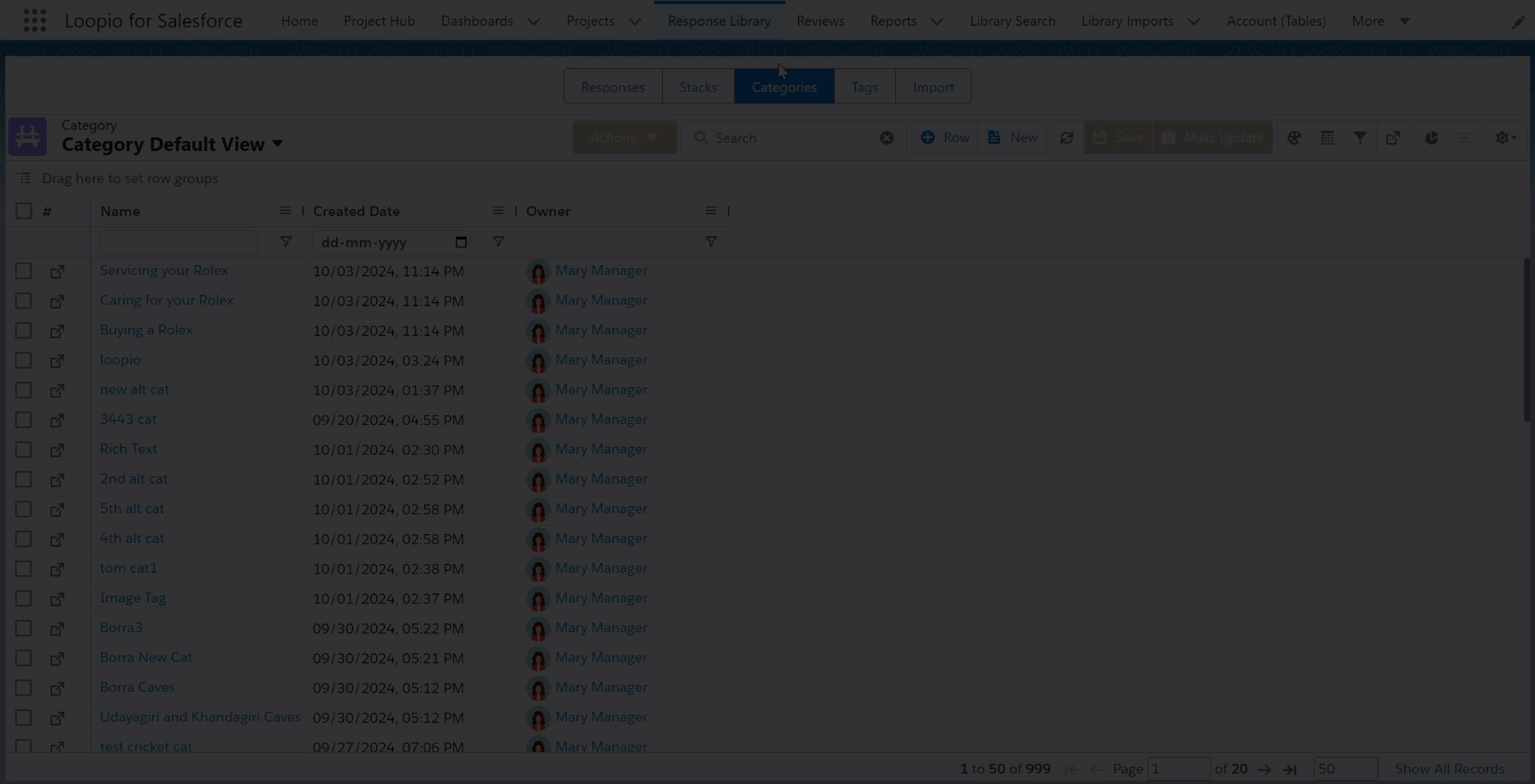Open the theme palette icon in toolbar
1535x784 pixels.
click(x=1294, y=137)
